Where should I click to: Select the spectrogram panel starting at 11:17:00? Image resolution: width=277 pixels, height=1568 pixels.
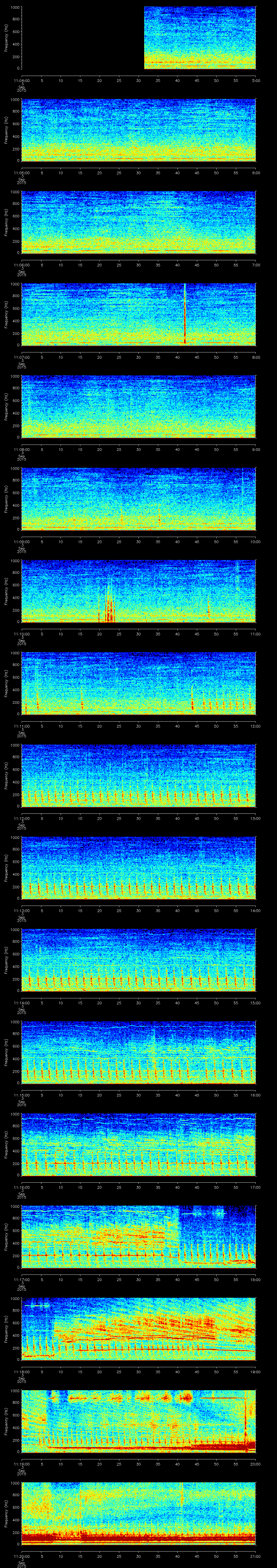(138, 1237)
